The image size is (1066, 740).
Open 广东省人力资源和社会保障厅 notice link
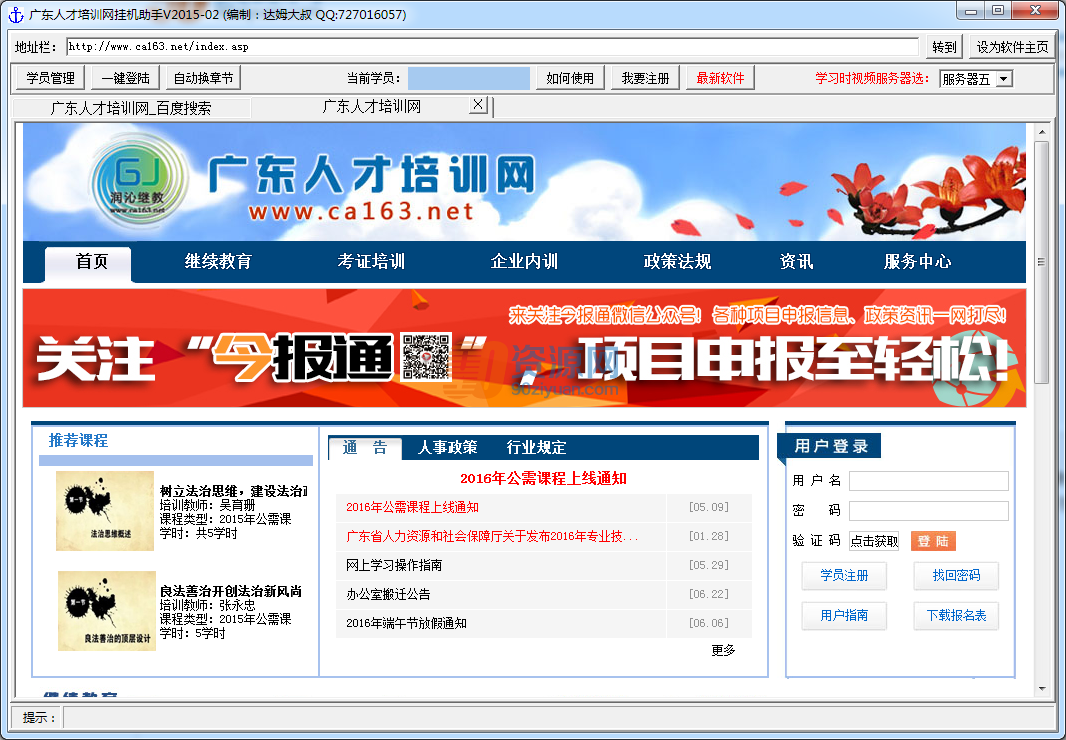pos(492,537)
